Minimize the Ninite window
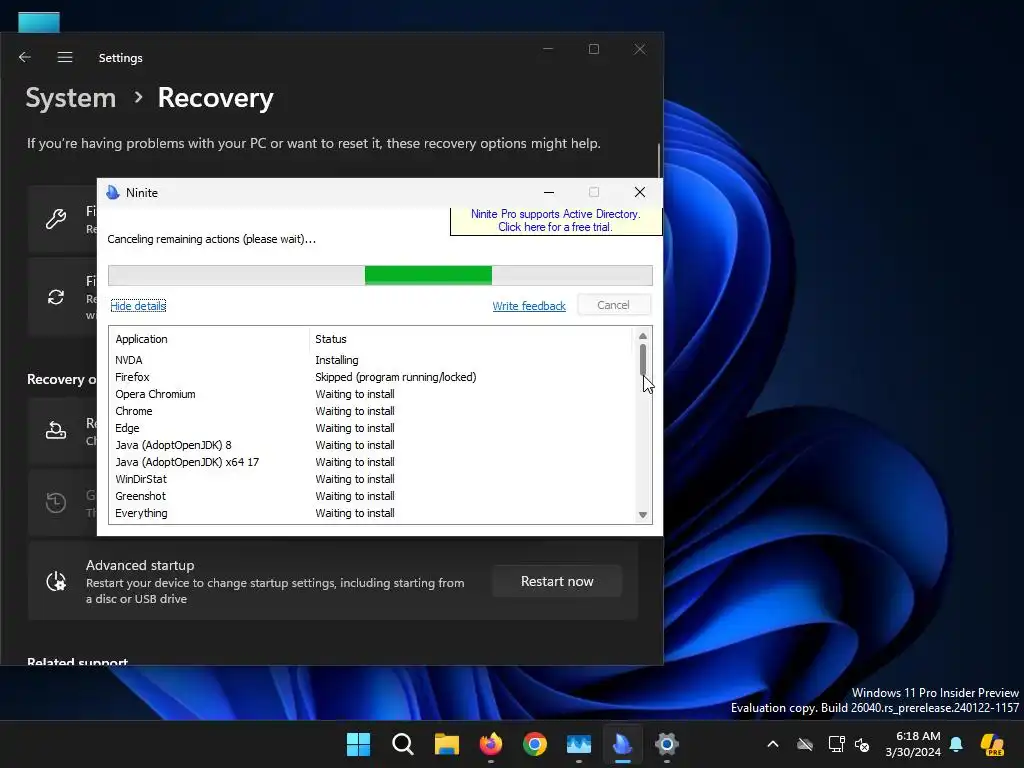The width and height of the screenshot is (1024, 768). [x=549, y=192]
